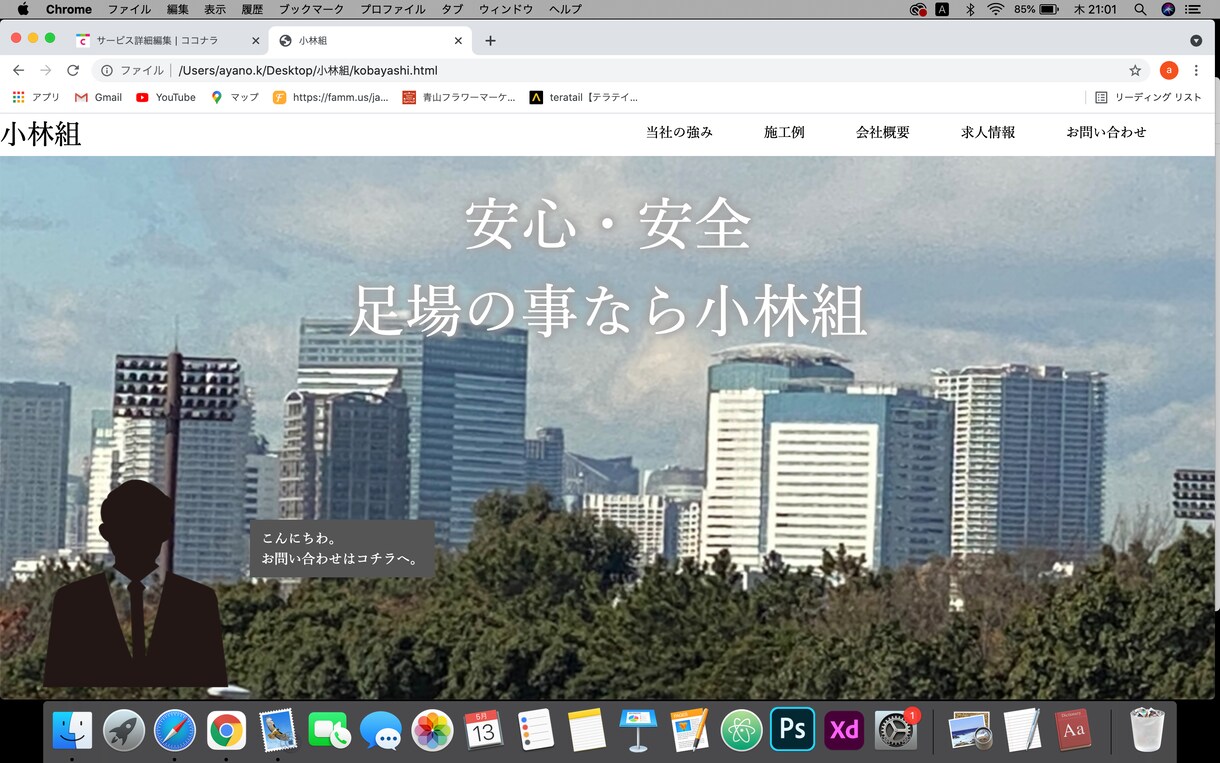Viewport: 1220px width, 763px height.
Task: Open the Trash in the Dock
Action: (x=1147, y=730)
